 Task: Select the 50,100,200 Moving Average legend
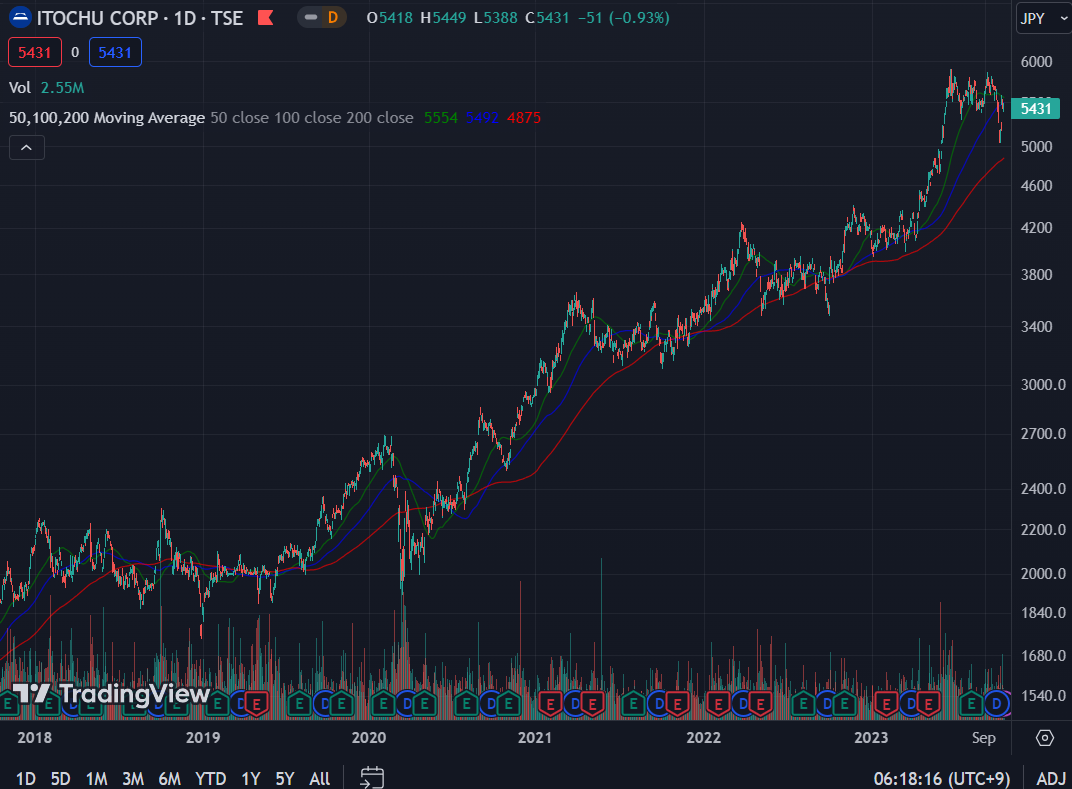[107, 118]
